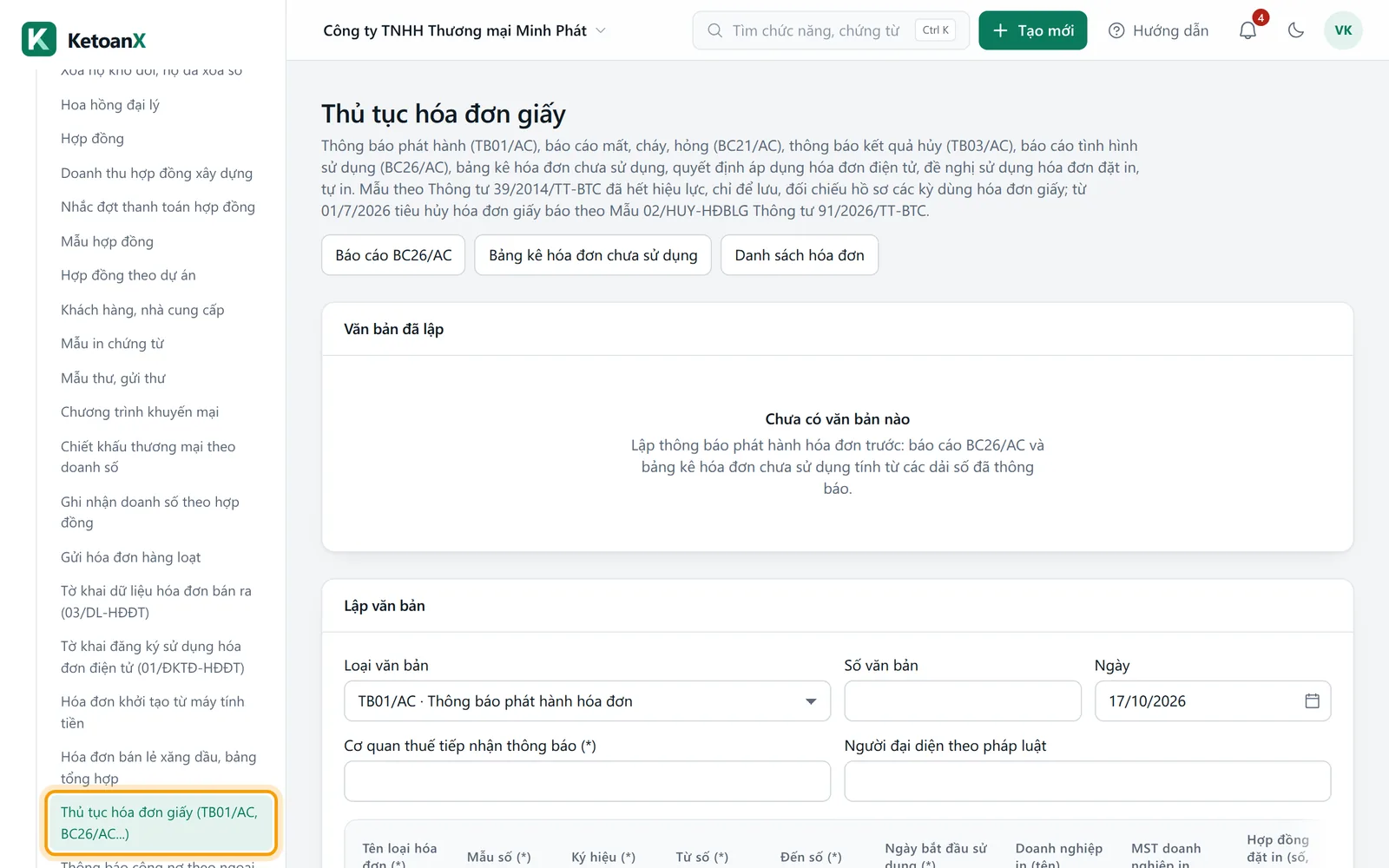The image size is (1389, 868).
Task: Open Hóa đơn bán lẻ xăng dầu
Action: point(158,767)
